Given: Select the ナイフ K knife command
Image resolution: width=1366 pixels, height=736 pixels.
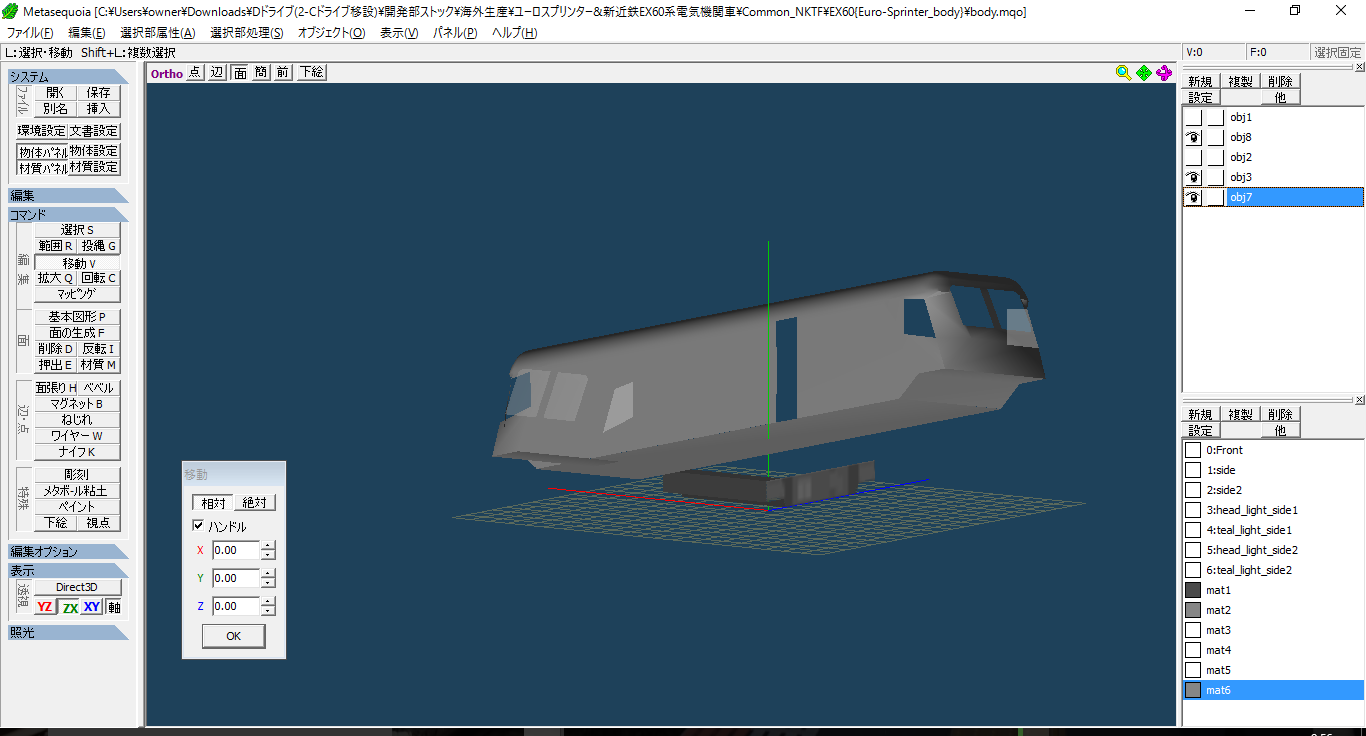Looking at the screenshot, I should [77, 452].
